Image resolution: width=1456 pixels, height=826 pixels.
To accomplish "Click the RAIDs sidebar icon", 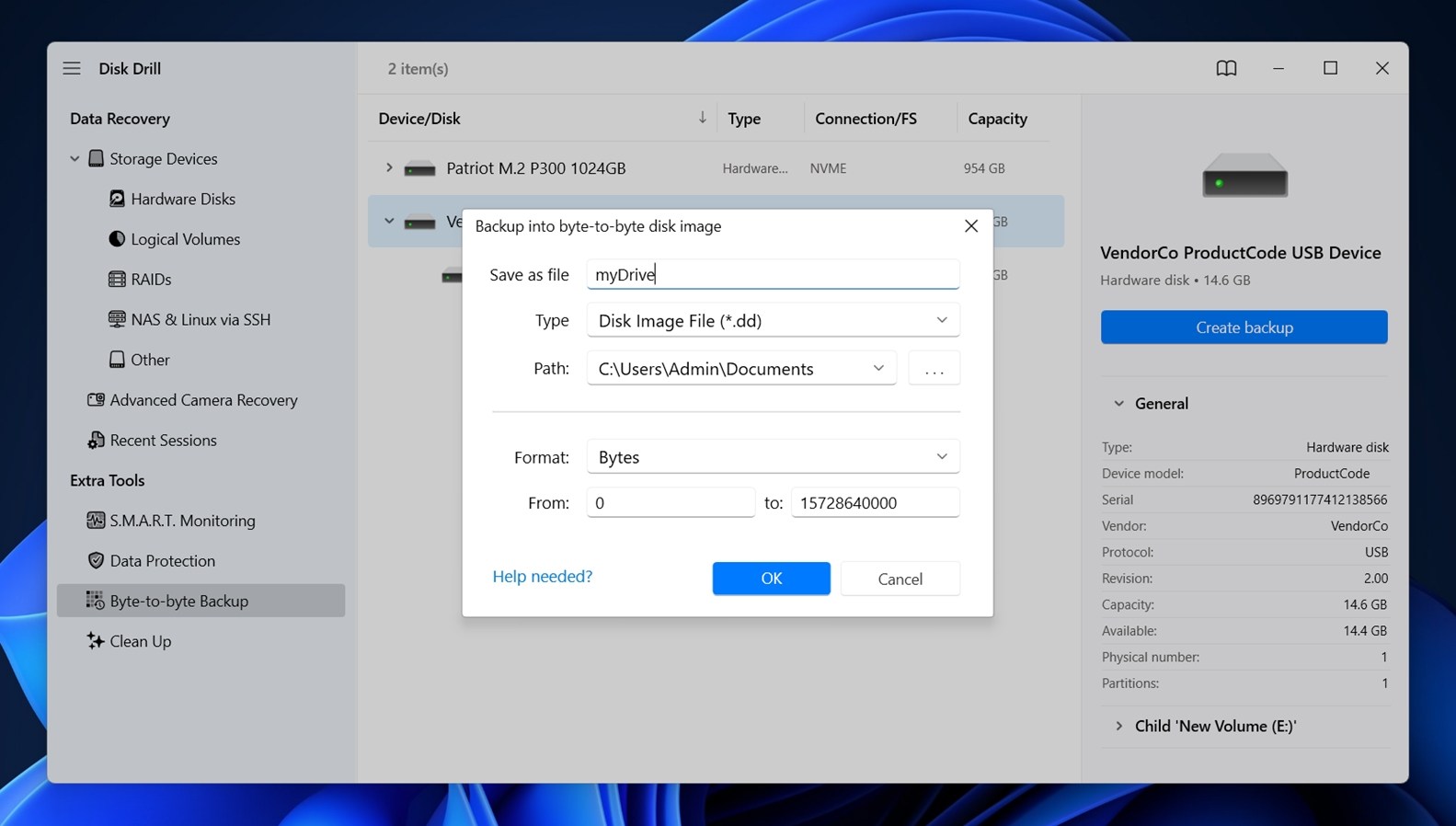I will pyautogui.click(x=117, y=280).
